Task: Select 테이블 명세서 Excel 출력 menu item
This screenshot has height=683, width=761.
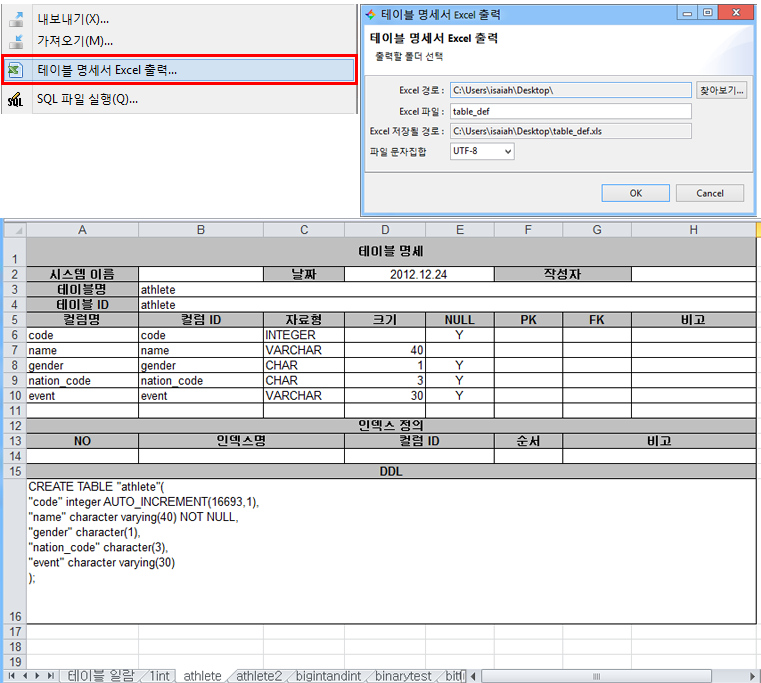Action: point(106,70)
